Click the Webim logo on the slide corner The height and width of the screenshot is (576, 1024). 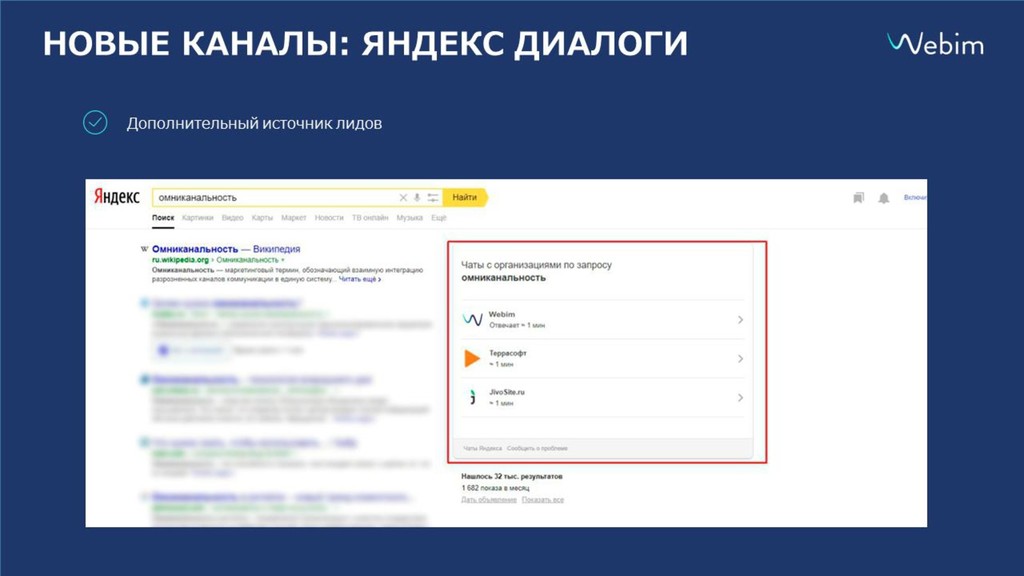[935, 44]
